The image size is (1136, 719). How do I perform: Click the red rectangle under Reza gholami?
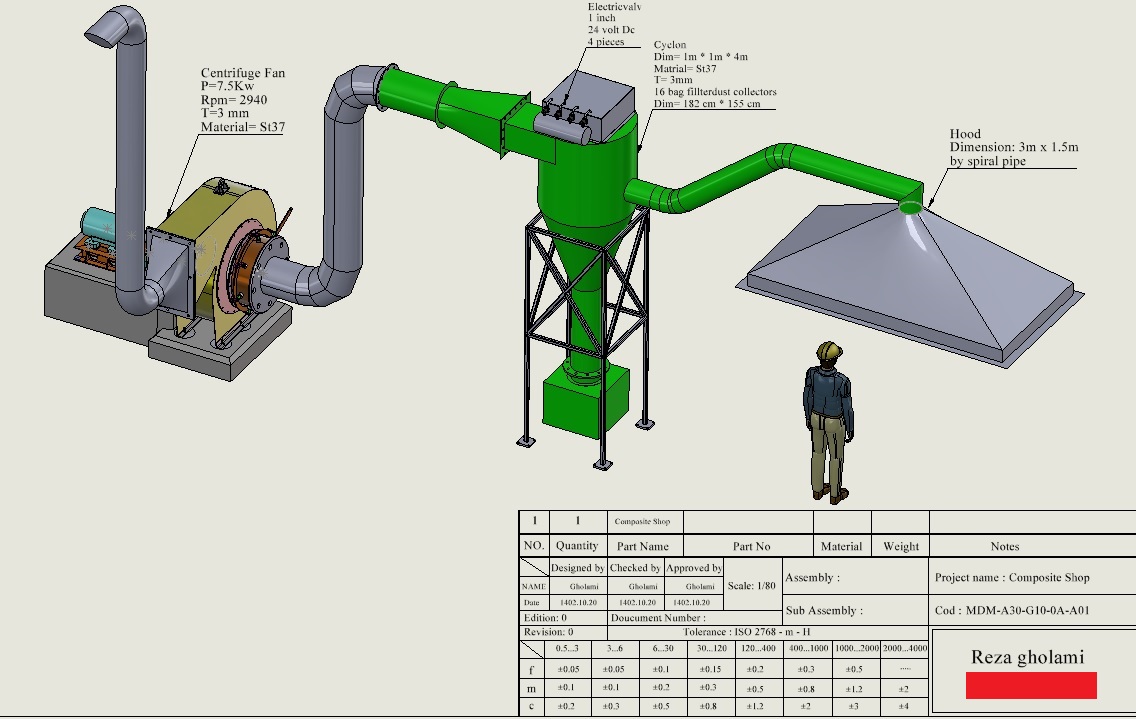click(x=1031, y=685)
